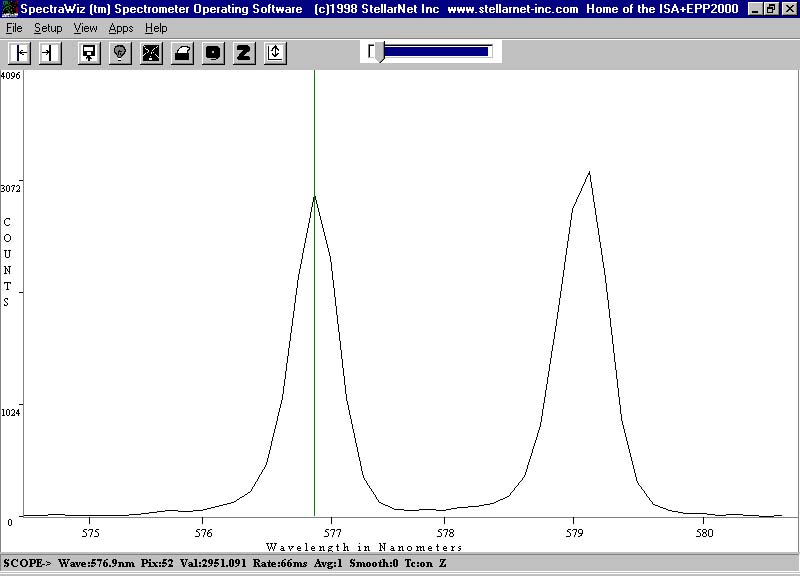Click the right-arrow cursor toolbar icon
The height and width of the screenshot is (576, 800).
tap(50, 53)
